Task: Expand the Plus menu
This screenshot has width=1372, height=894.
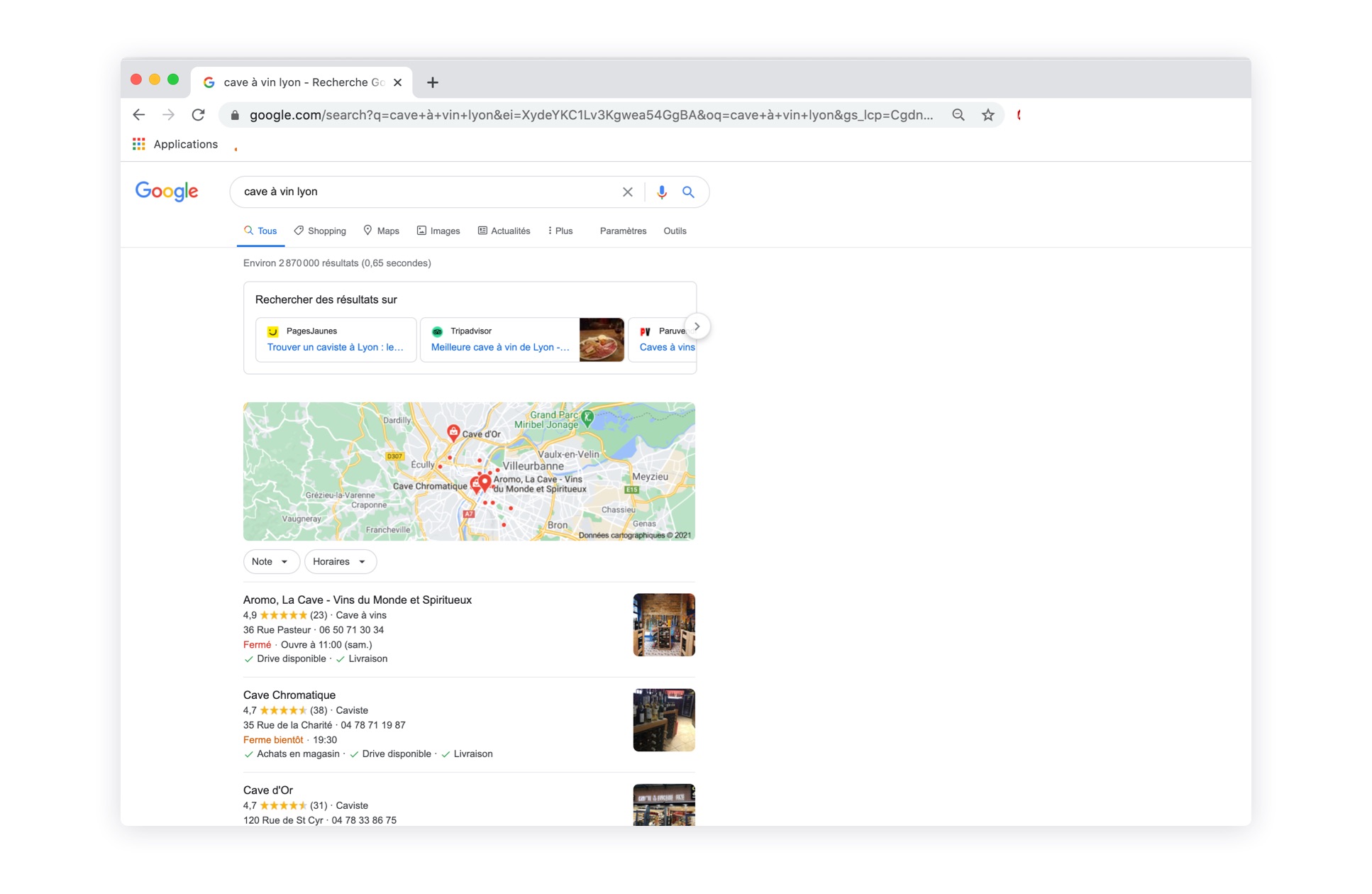Action: (560, 231)
